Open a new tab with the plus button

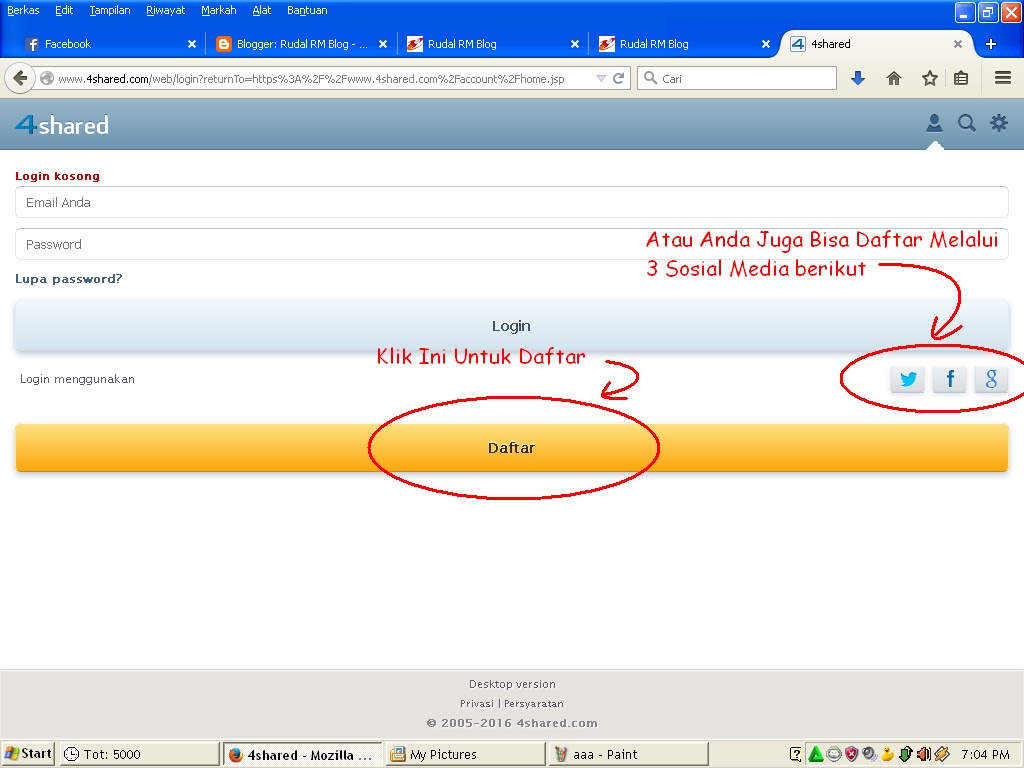(991, 44)
